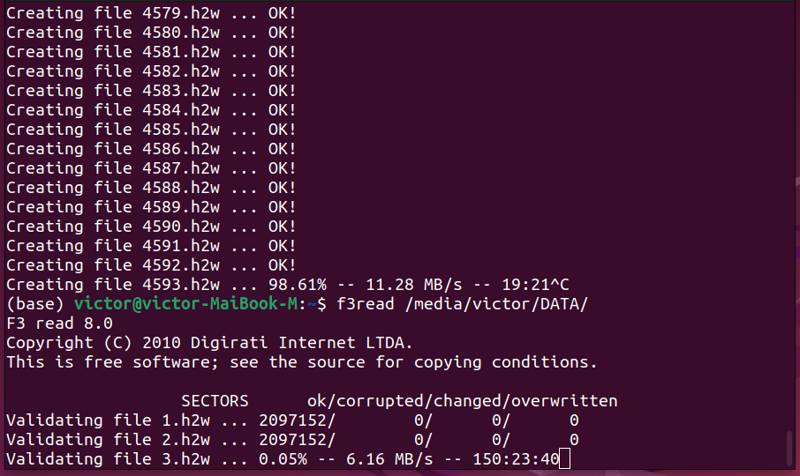Click the 19:21^C interrupt text
Image resolution: width=800 pixels, height=476 pixels.
point(535,284)
